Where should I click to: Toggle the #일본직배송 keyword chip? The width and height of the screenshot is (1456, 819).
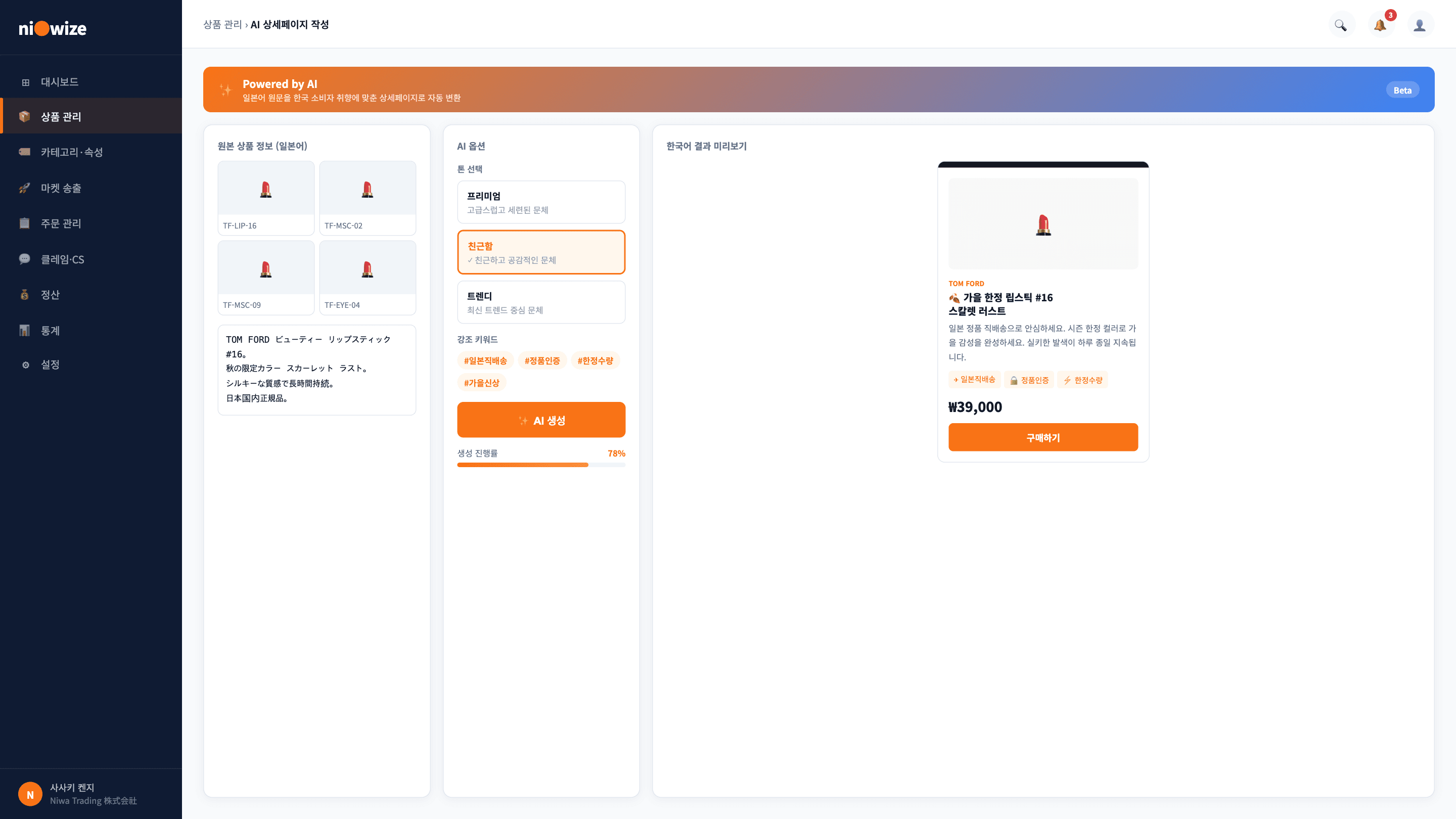point(485,360)
